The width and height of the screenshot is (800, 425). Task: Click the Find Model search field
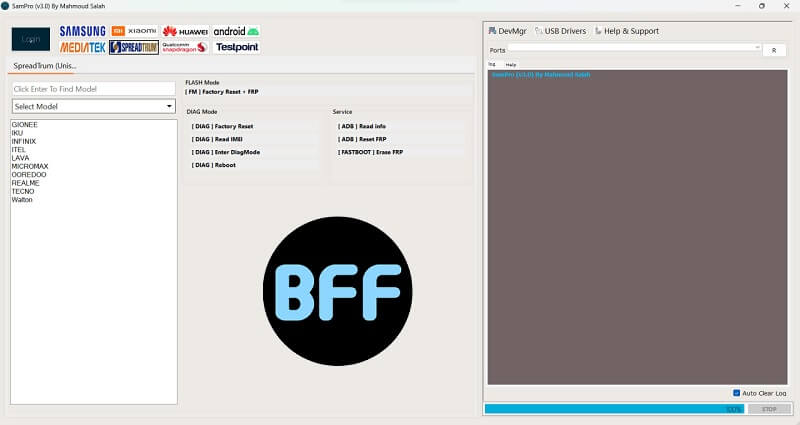[x=94, y=89]
